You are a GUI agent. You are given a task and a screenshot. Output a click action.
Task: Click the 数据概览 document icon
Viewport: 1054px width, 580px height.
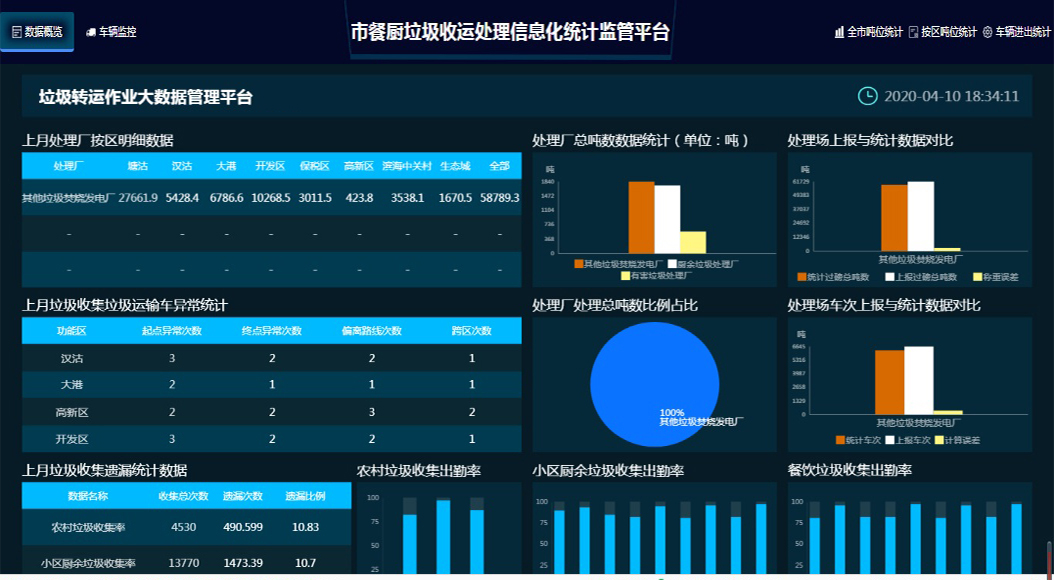[17, 32]
